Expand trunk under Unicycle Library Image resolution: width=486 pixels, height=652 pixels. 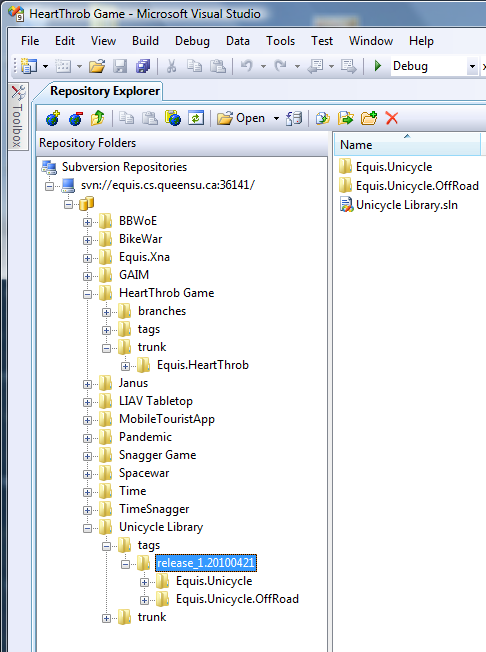tap(106, 618)
